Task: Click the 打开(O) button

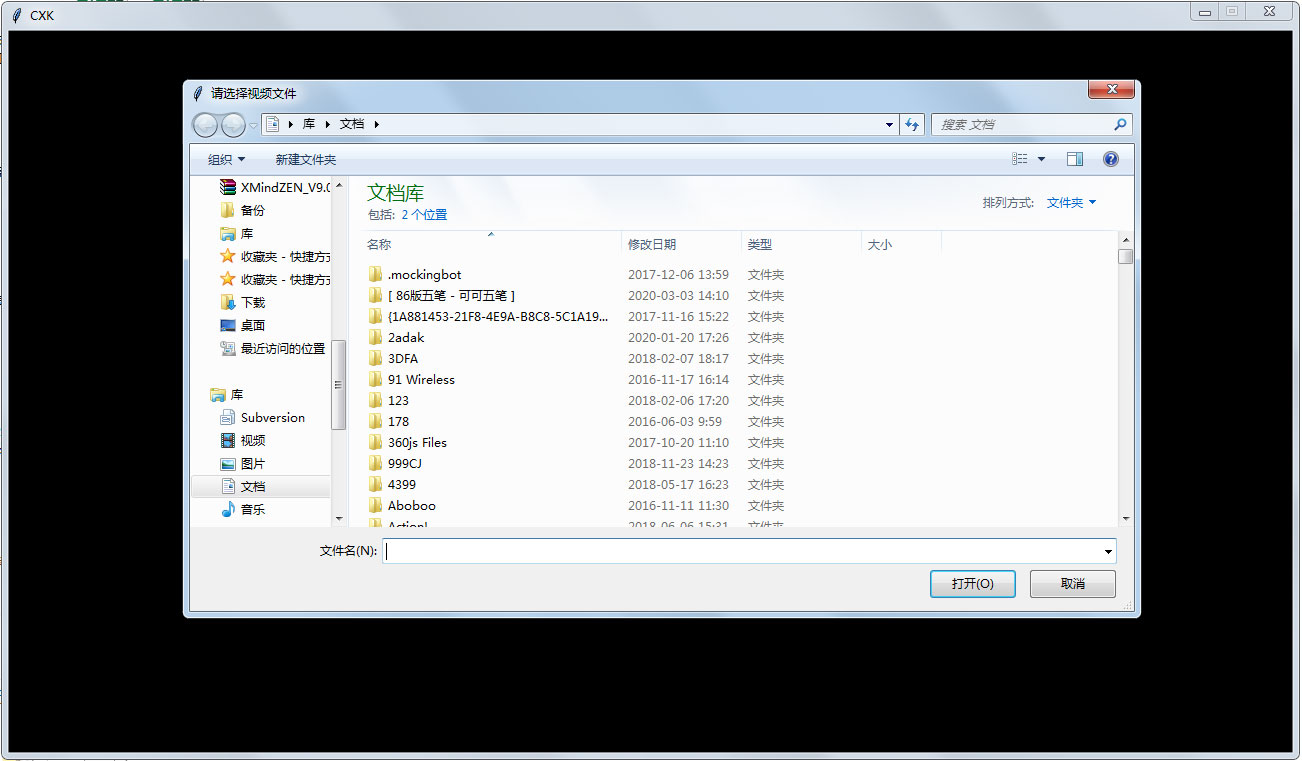Action: [971, 583]
